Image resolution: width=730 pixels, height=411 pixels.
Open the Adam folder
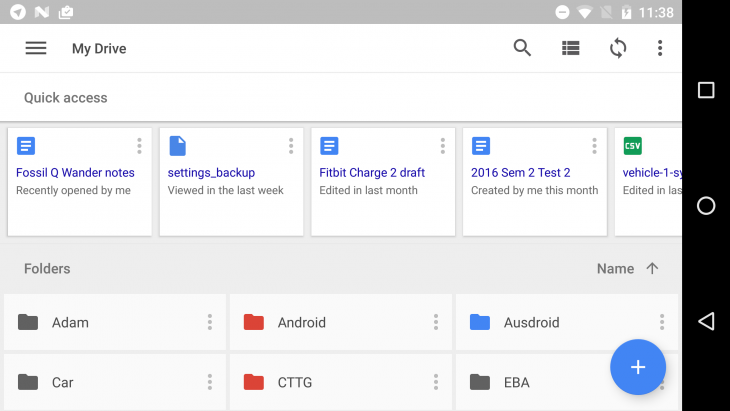click(115, 322)
